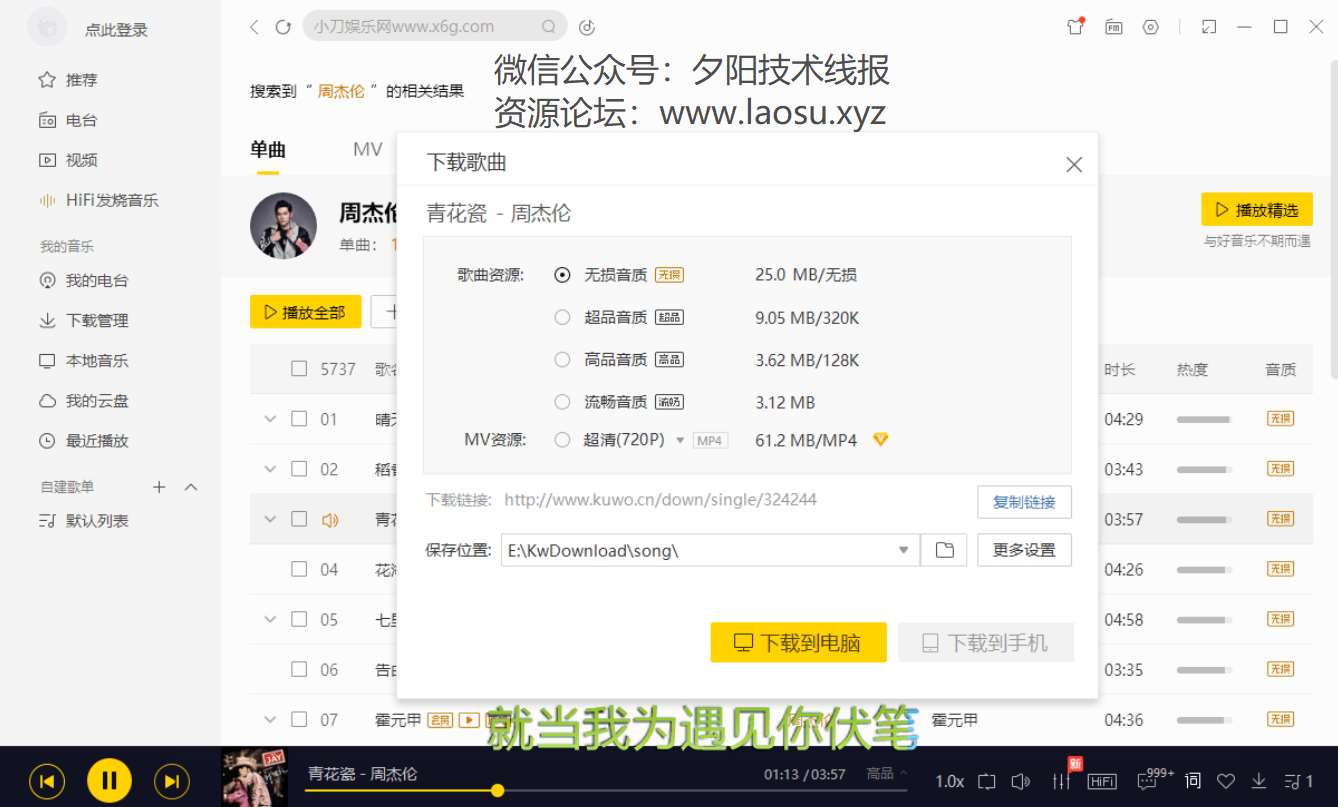Expand the row 05 chevron
This screenshot has width=1338, height=807.
[269, 619]
